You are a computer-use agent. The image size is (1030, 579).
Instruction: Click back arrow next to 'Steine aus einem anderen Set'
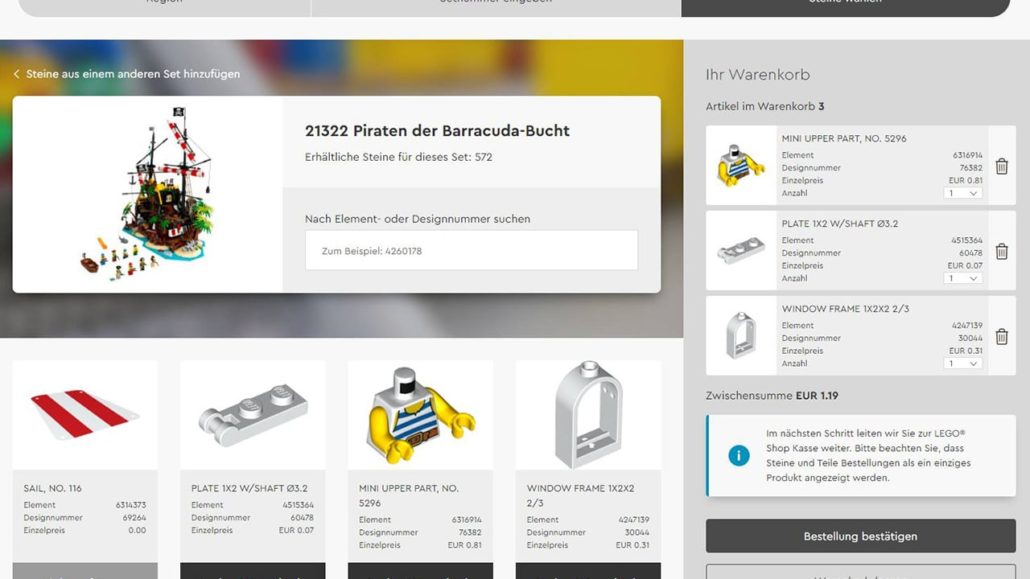pyautogui.click(x=16, y=74)
